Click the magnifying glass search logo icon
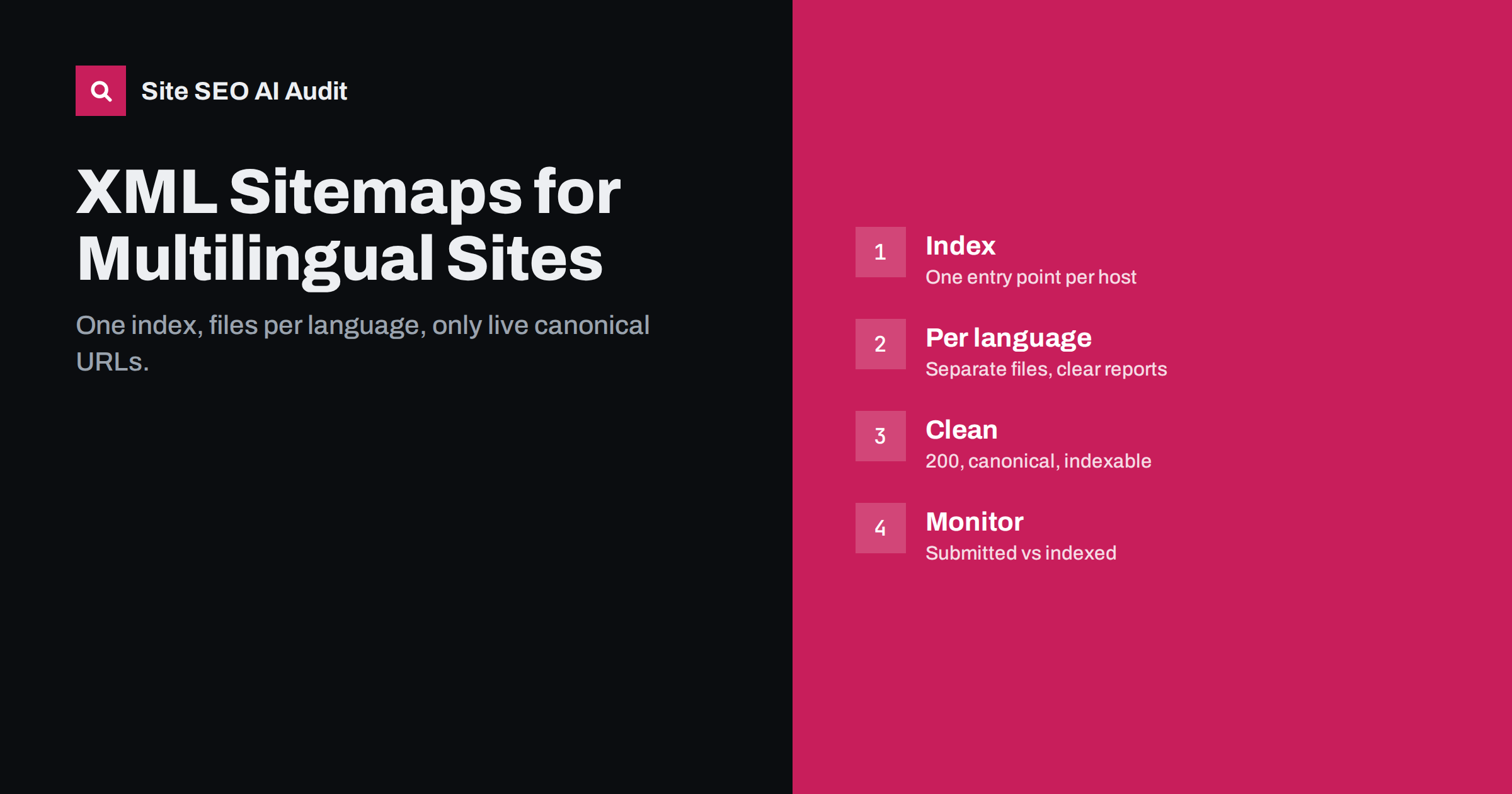 coord(101,91)
